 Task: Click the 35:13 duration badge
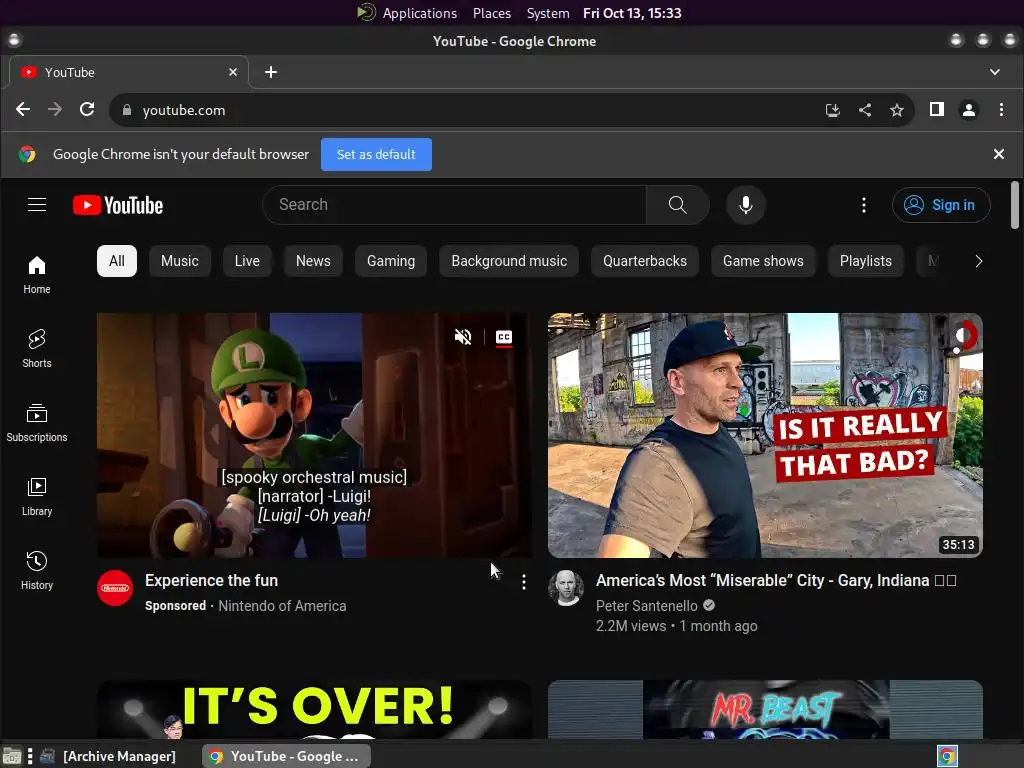(x=958, y=545)
